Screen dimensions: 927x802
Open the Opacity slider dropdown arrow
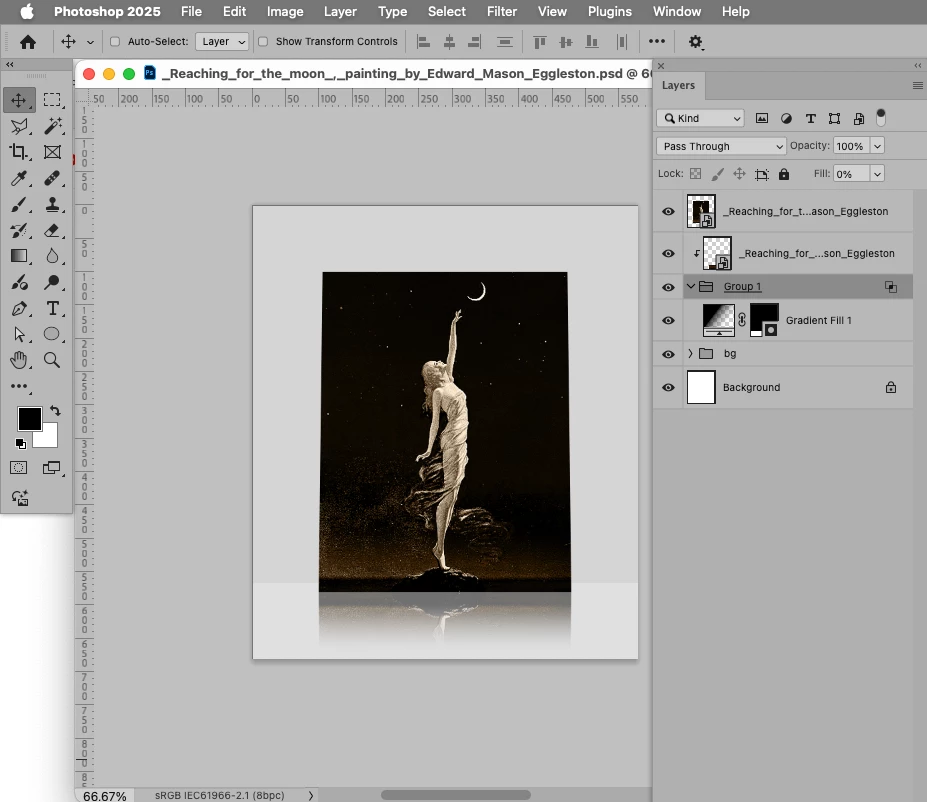tap(877, 146)
